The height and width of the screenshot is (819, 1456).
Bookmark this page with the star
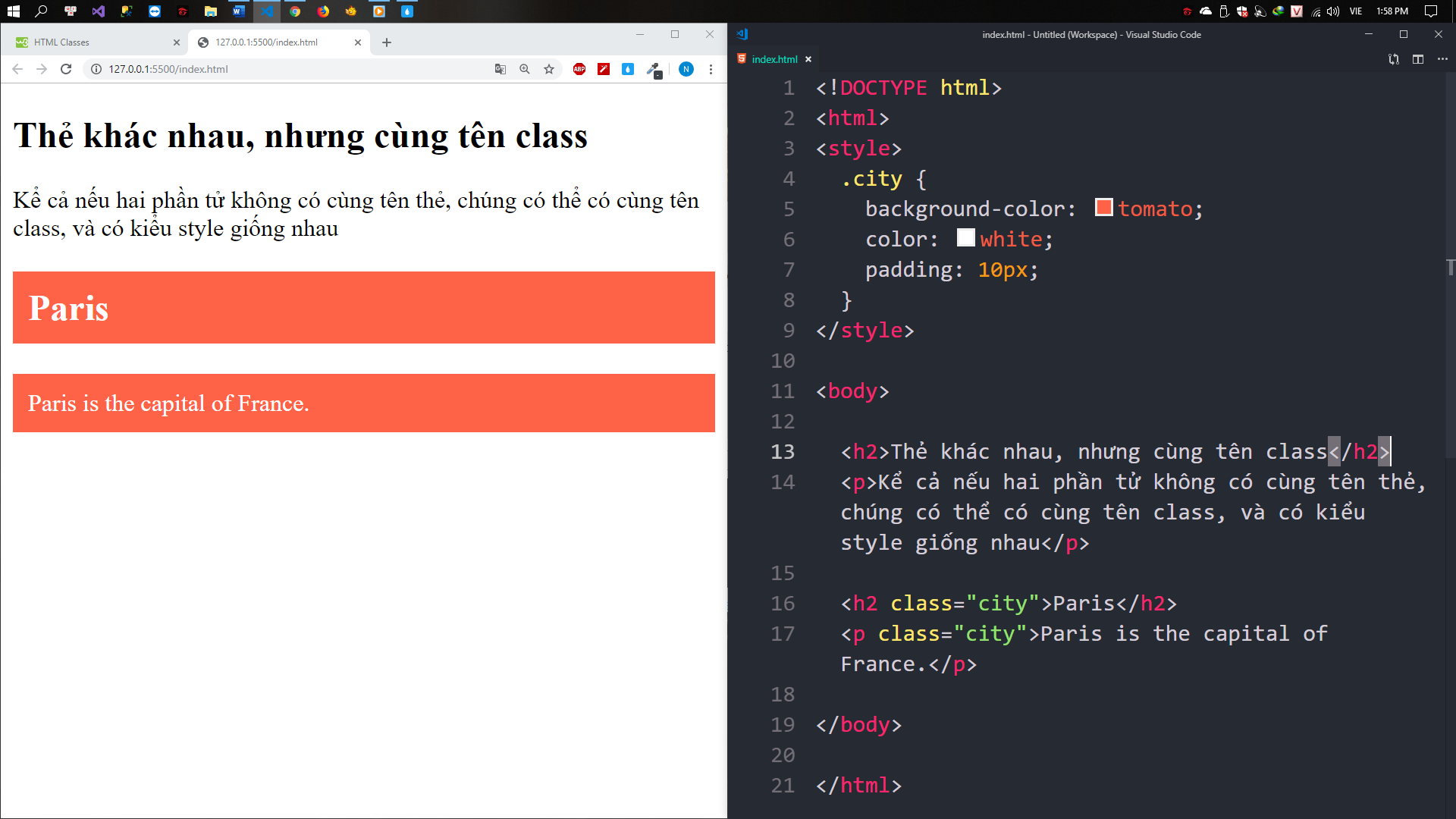[549, 69]
